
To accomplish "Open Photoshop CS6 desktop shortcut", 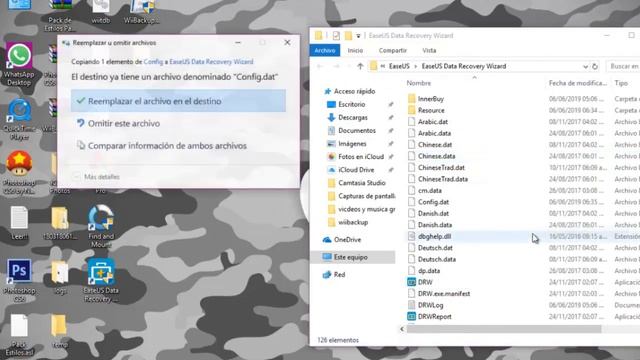I will pos(19,280).
